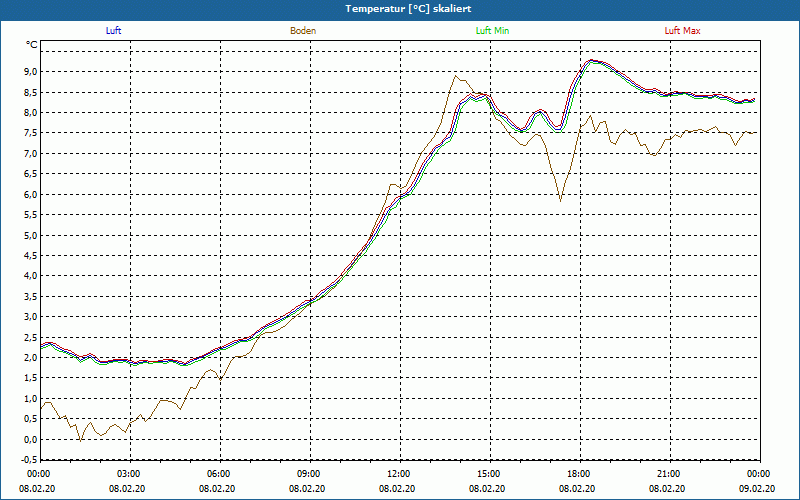Click the 12:00 time axis label

coord(398,474)
